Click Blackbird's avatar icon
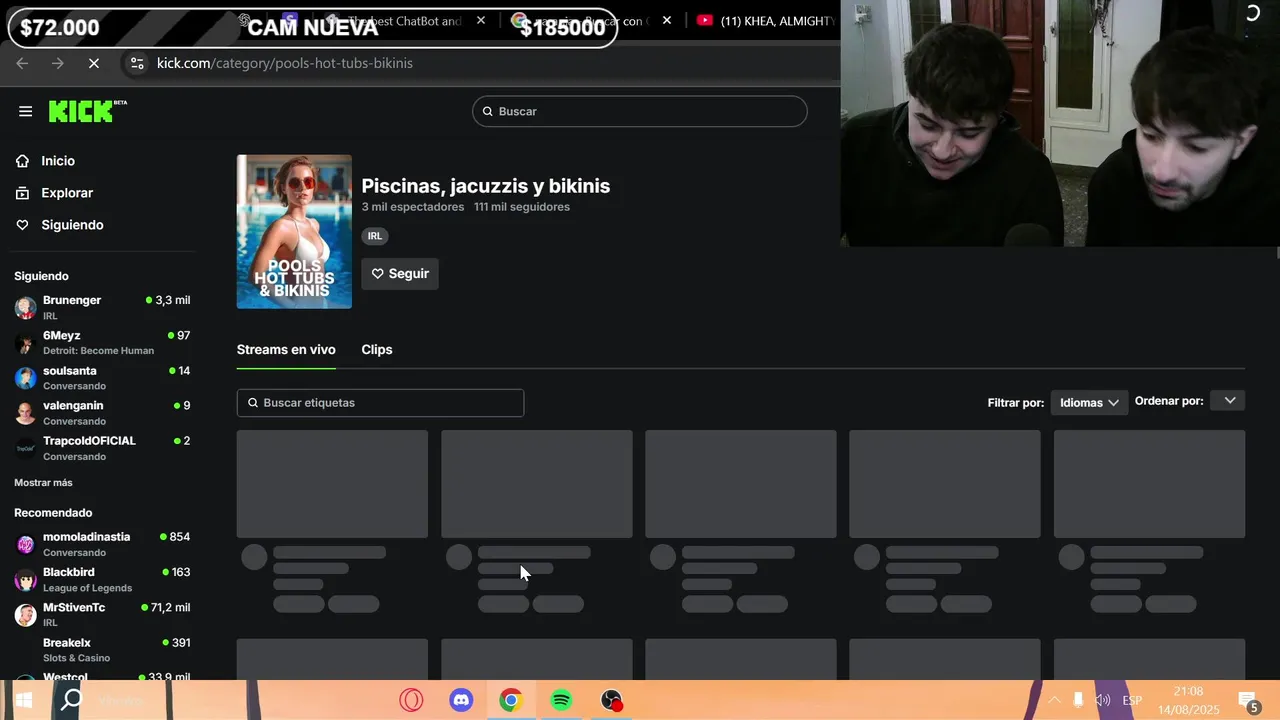 (x=25, y=580)
